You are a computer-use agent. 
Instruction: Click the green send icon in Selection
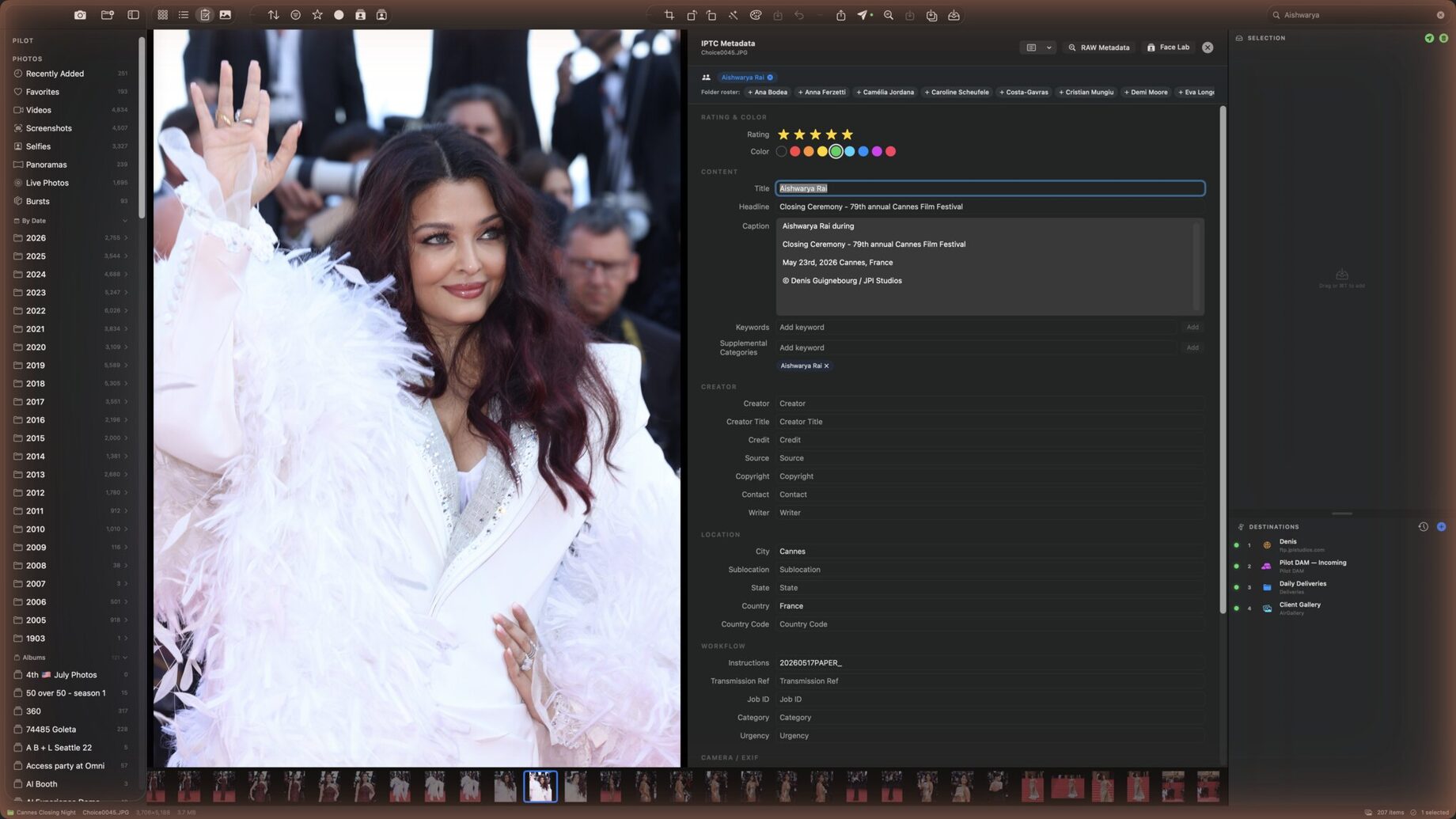tap(1429, 38)
